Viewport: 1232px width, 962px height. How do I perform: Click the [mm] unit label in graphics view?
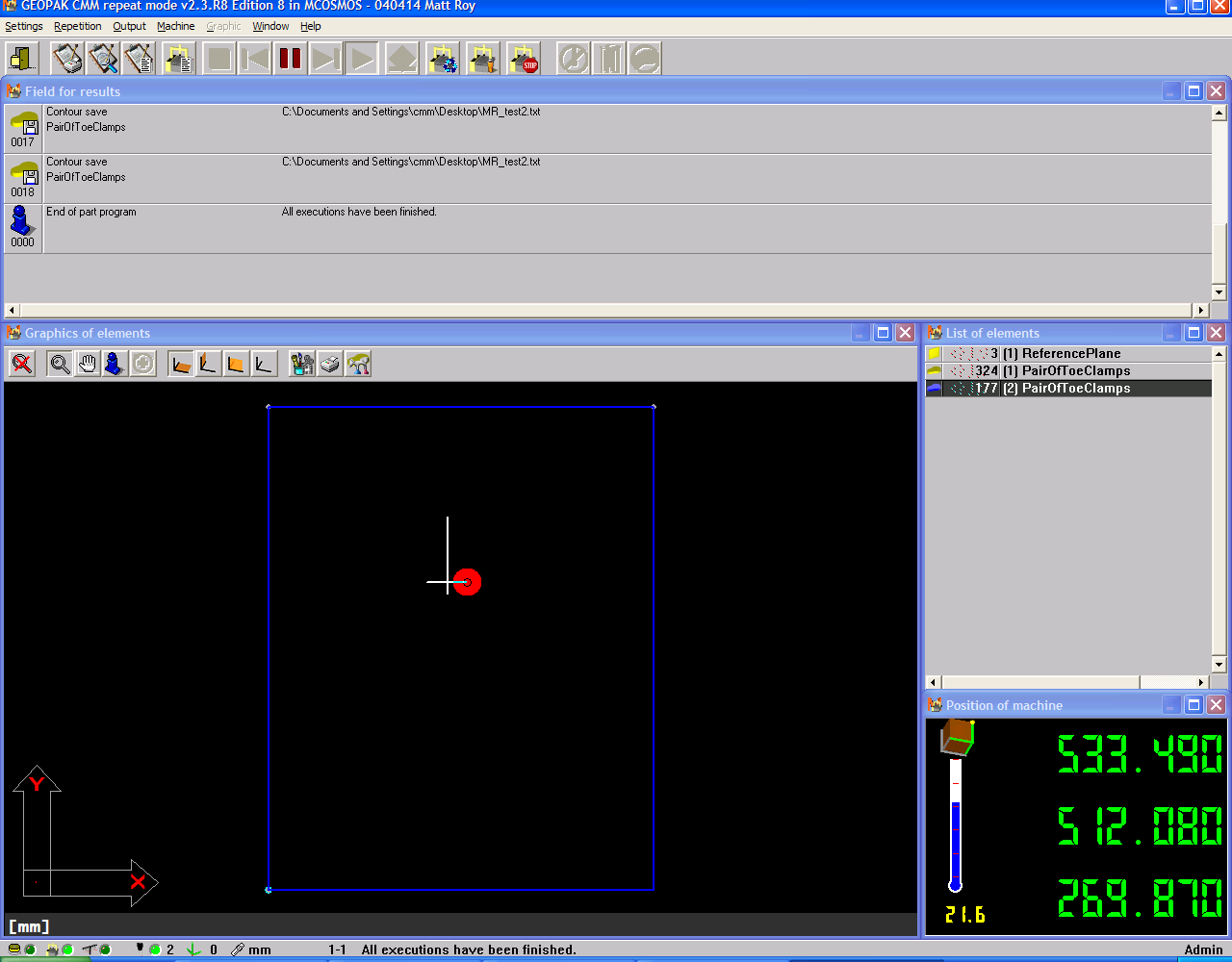tap(29, 926)
